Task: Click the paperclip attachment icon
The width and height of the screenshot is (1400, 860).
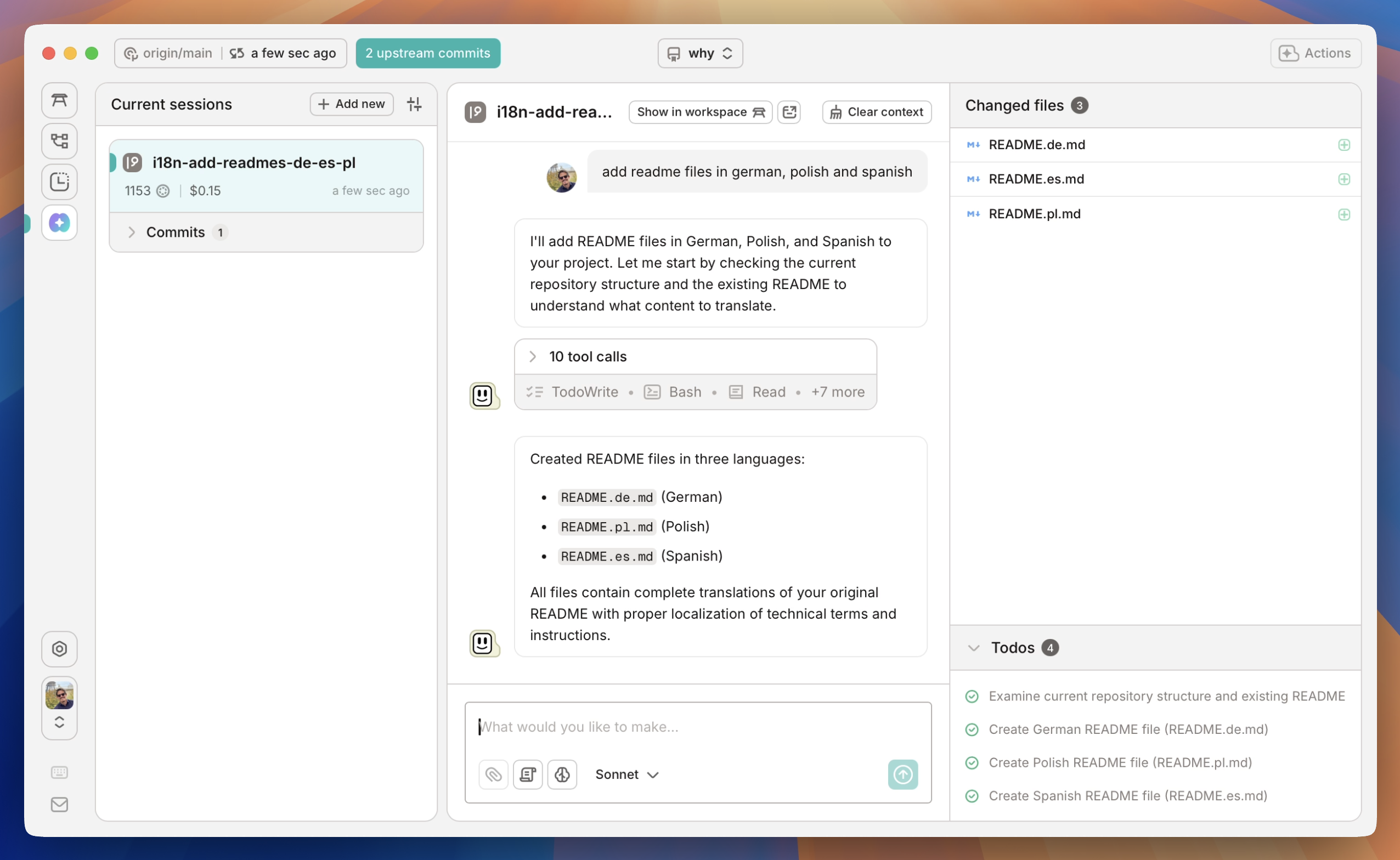Action: (x=493, y=774)
